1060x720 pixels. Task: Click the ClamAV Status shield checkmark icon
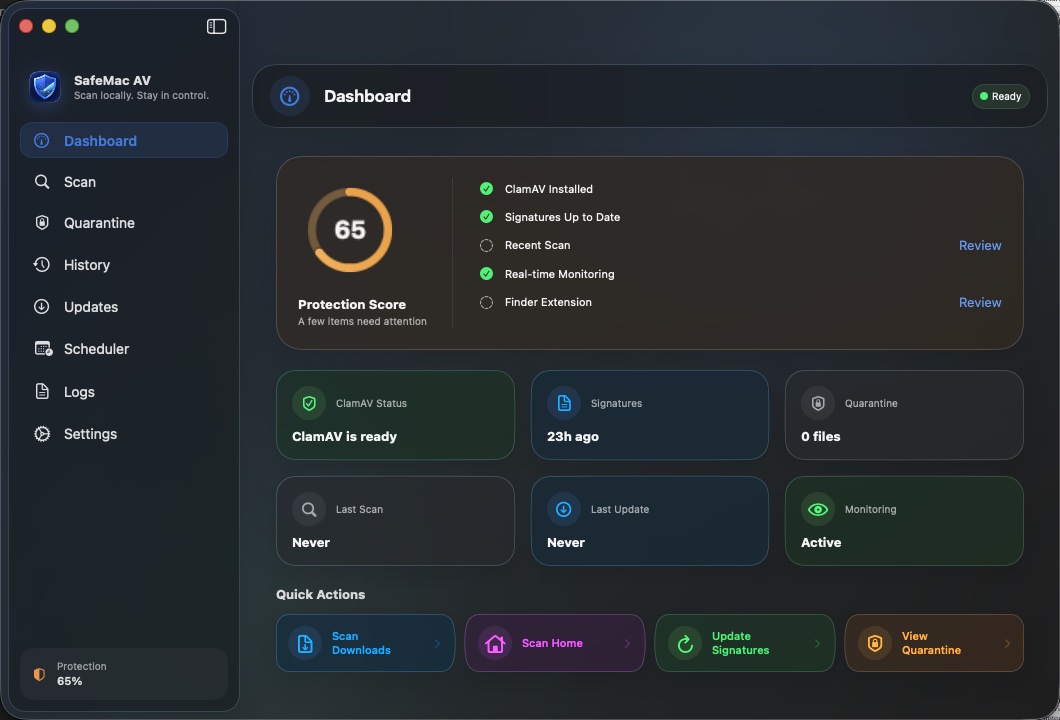[x=309, y=404]
